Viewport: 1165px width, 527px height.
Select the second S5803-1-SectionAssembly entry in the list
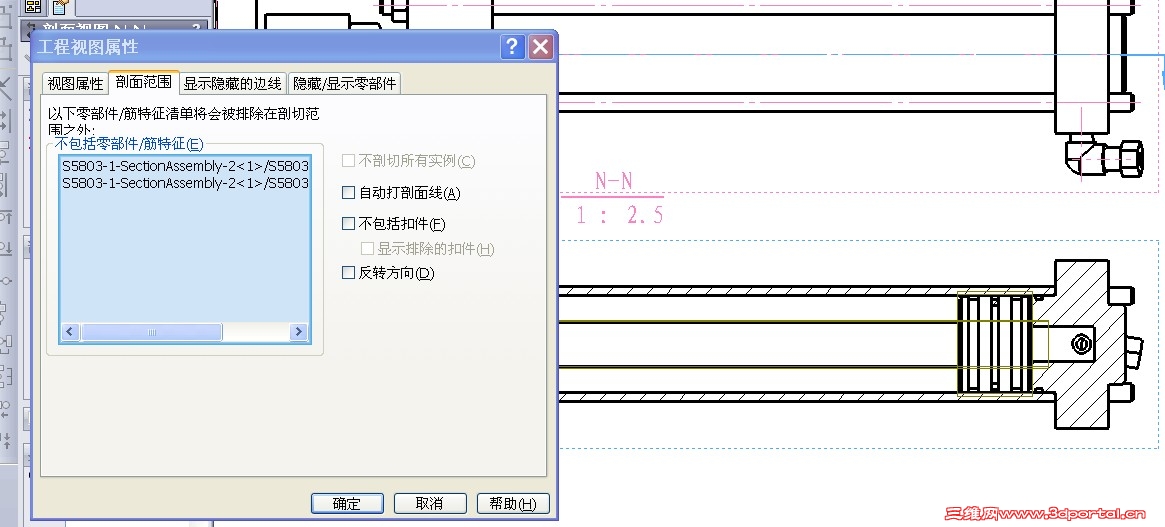click(185, 183)
